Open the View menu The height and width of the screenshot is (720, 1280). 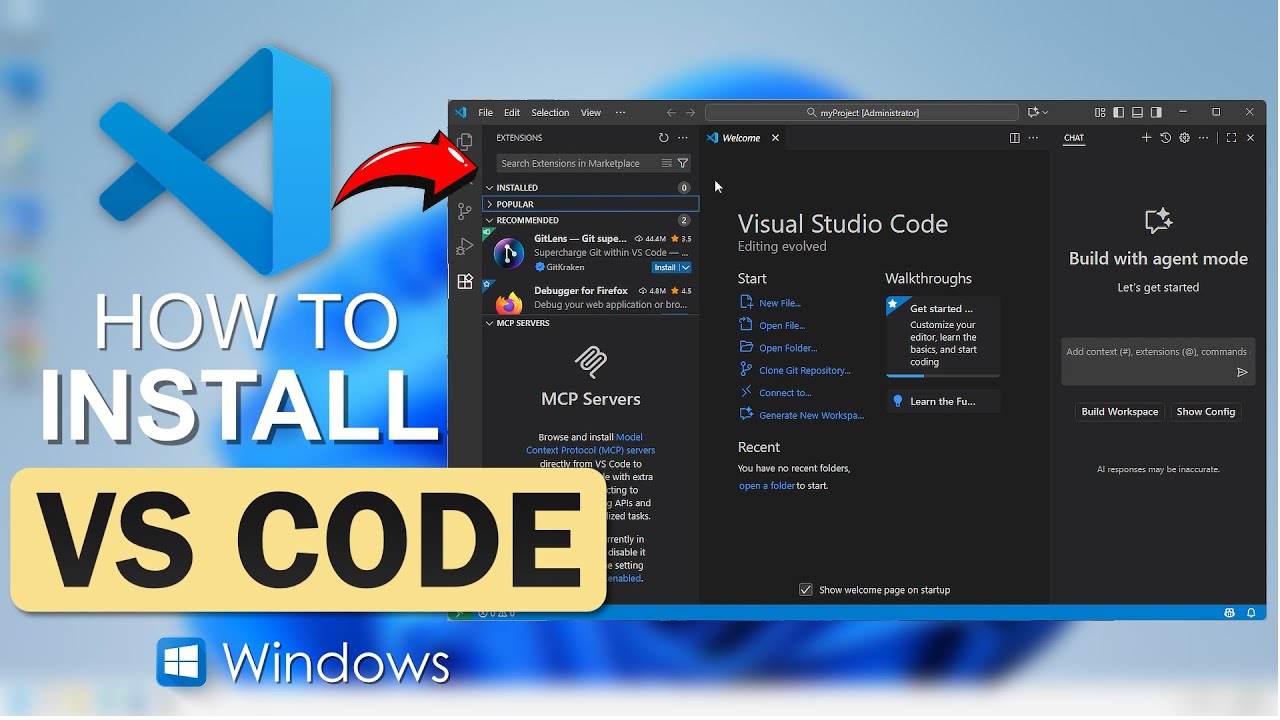[x=591, y=113]
